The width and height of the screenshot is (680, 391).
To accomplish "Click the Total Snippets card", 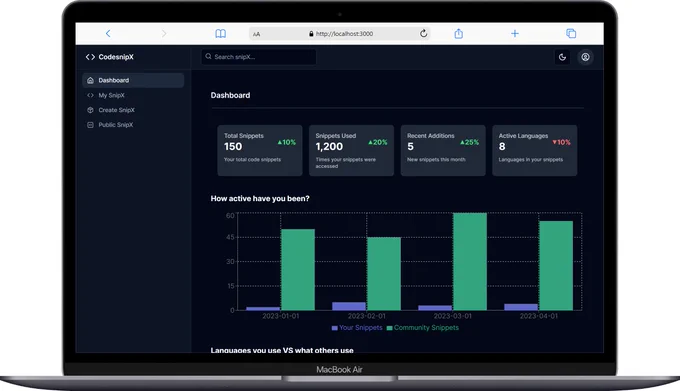I will click(x=260, y=150).
